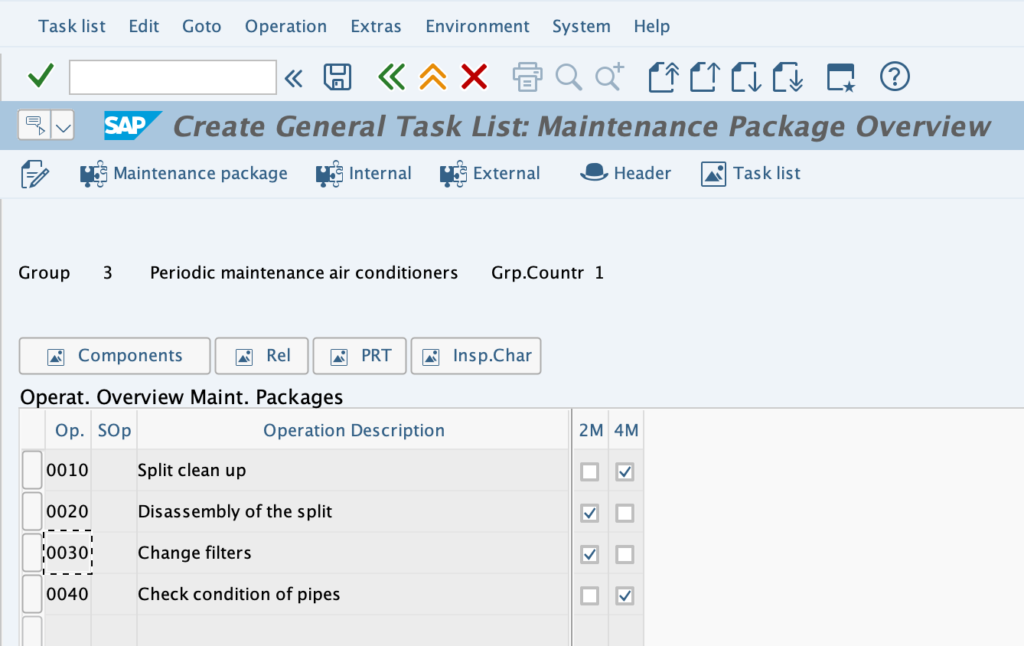Screen dimensions: 1024x646
Task: Click the Find magnifier icon
Action: coord(568,77)
